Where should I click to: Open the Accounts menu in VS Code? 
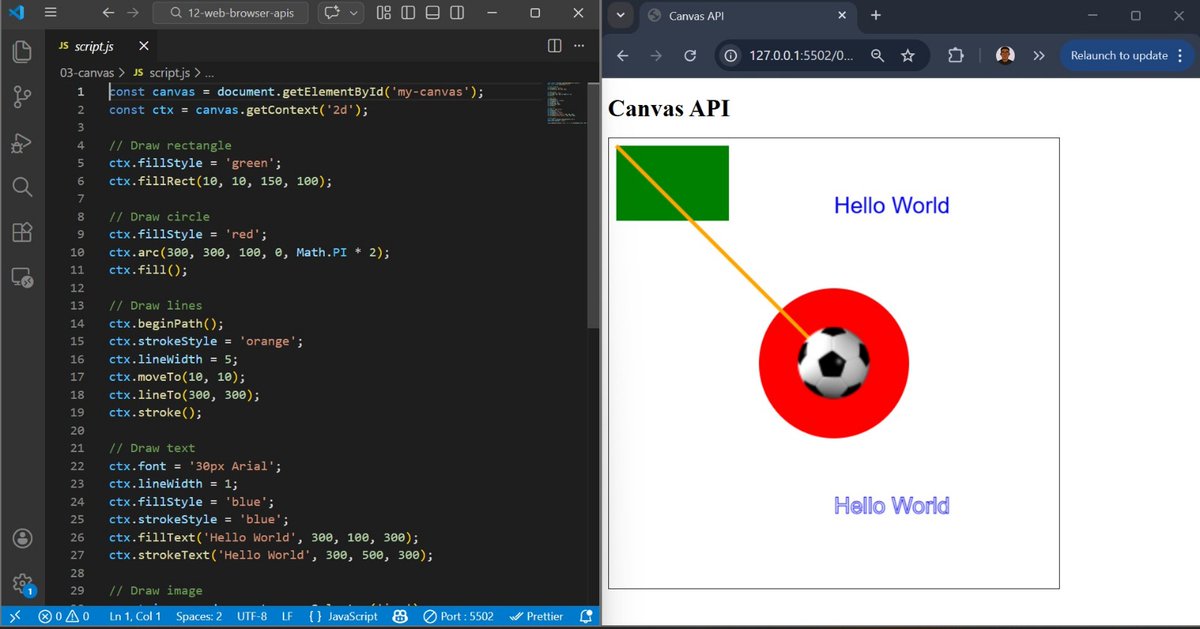click(22, 538)
